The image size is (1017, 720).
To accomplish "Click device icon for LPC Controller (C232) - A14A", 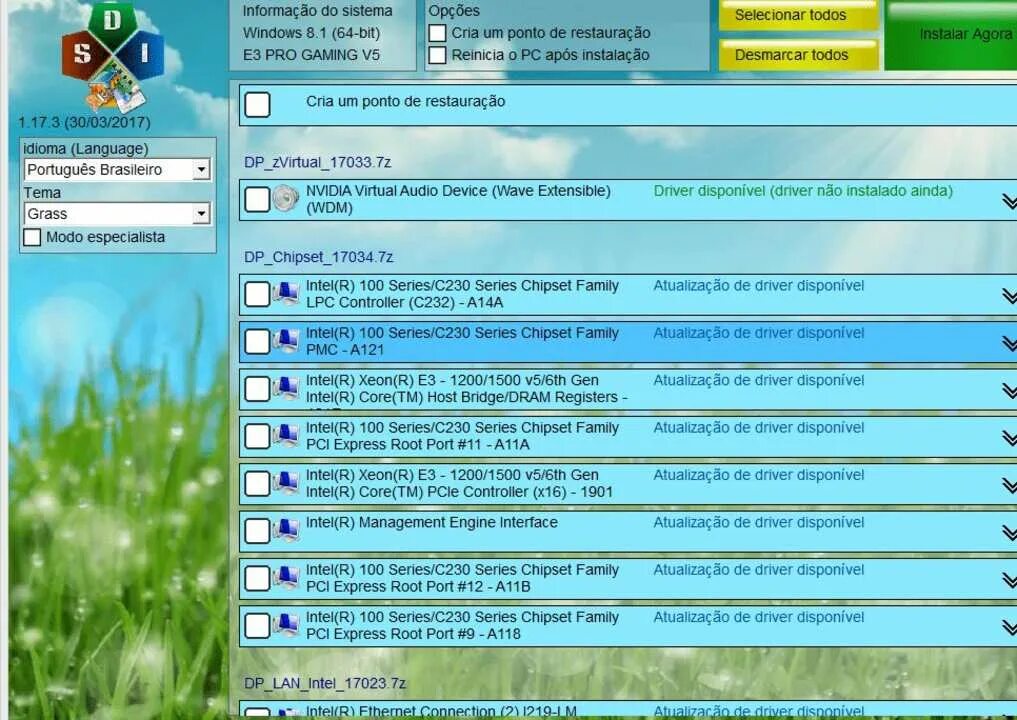I will click(x=285, y=293).
